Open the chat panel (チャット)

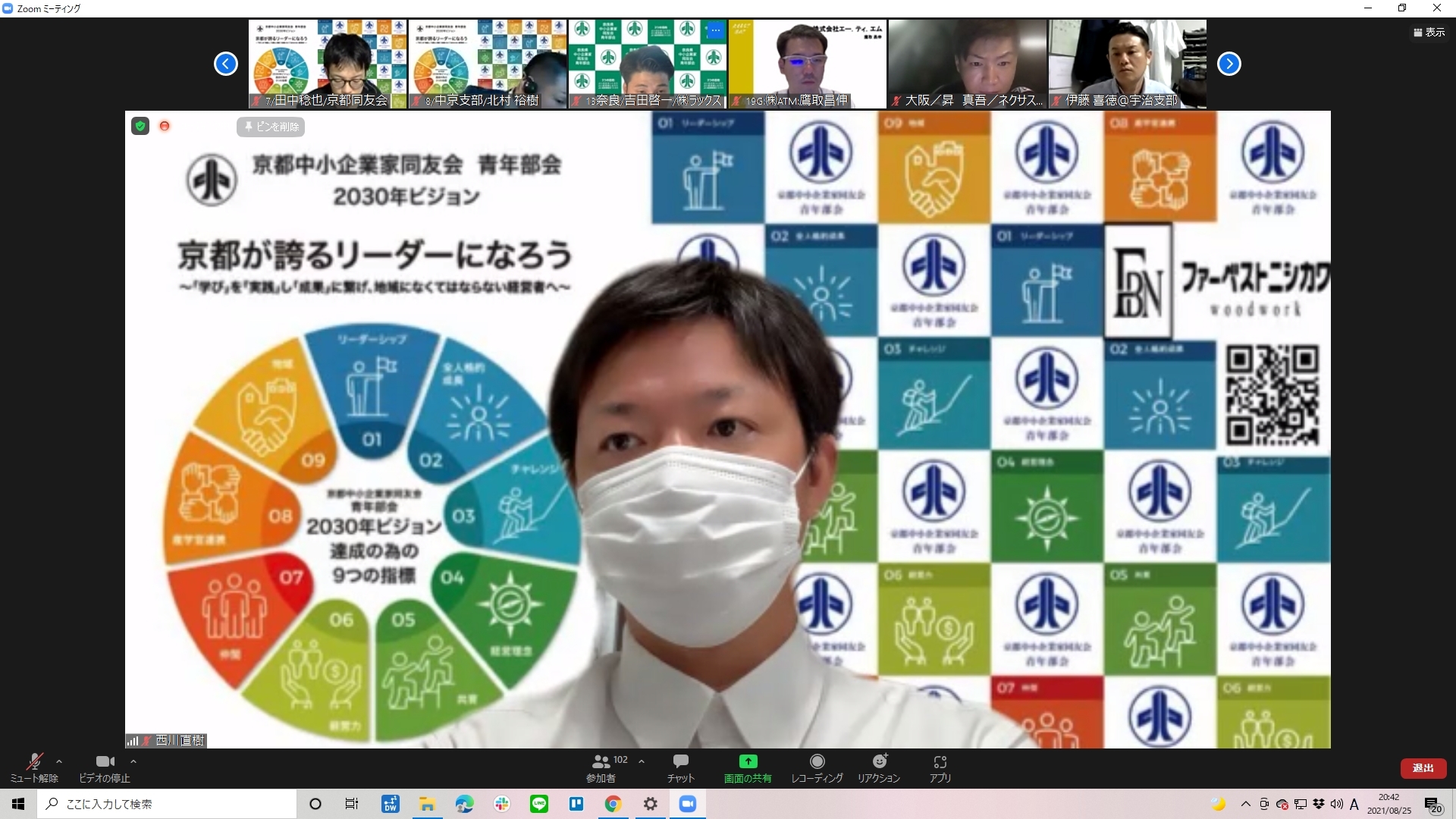[x=681, y=768]
